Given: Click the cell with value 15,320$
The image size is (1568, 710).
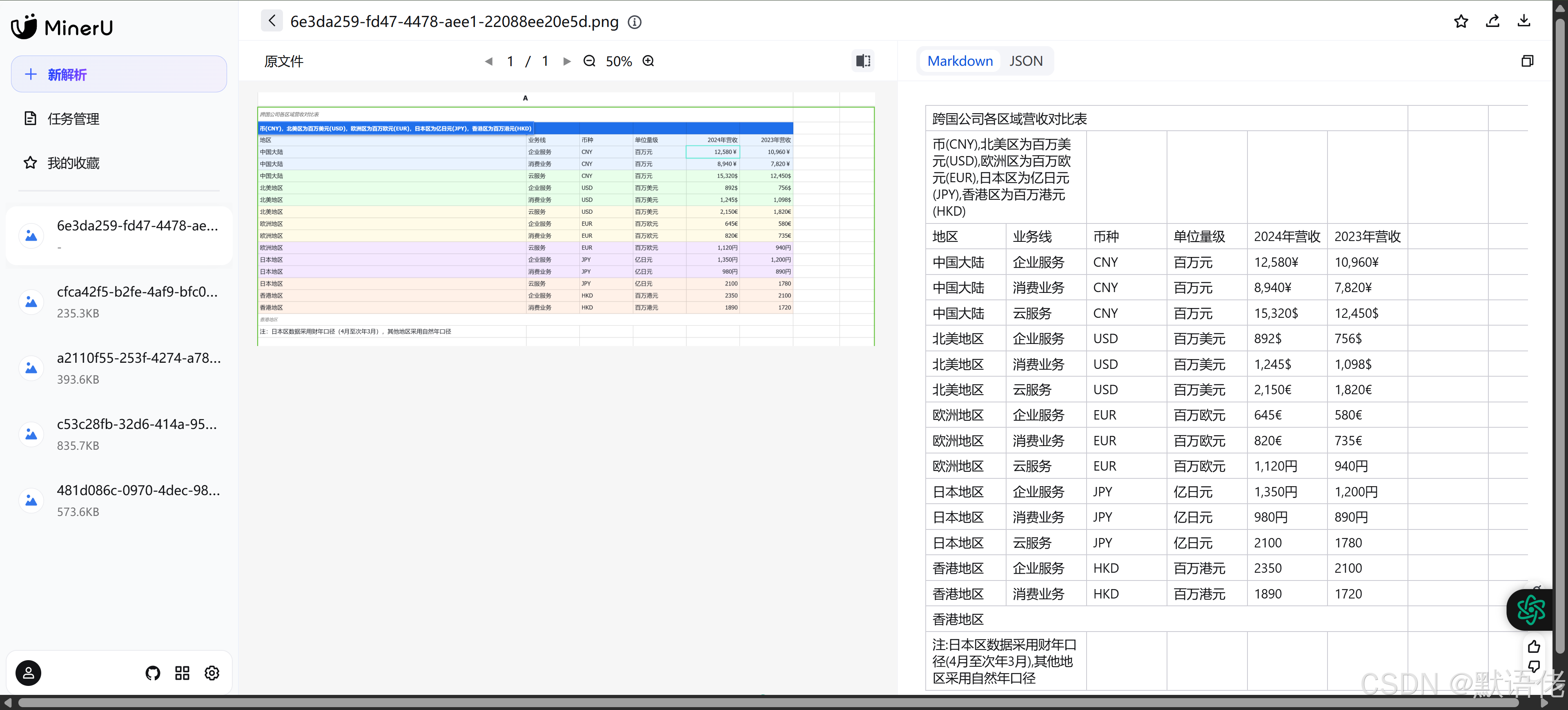Looking at the screenshot, I should coord(1287,313).
